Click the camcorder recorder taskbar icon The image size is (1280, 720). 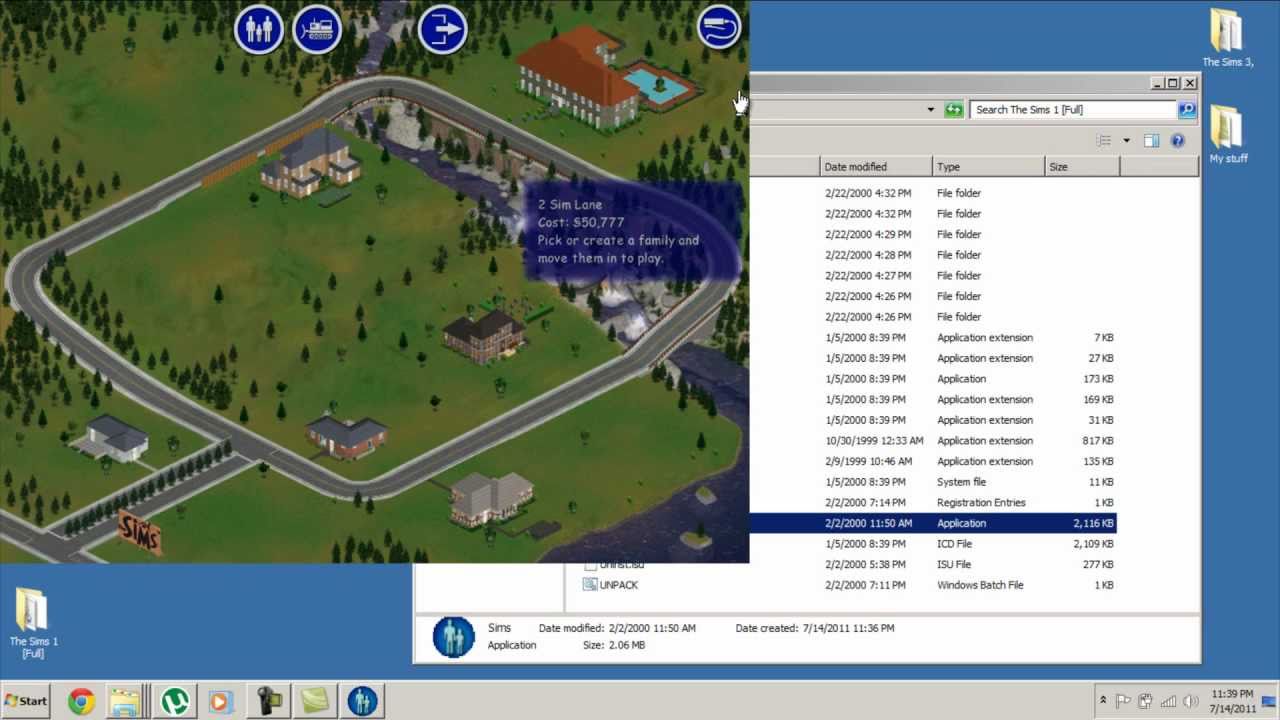pos(268,701)
